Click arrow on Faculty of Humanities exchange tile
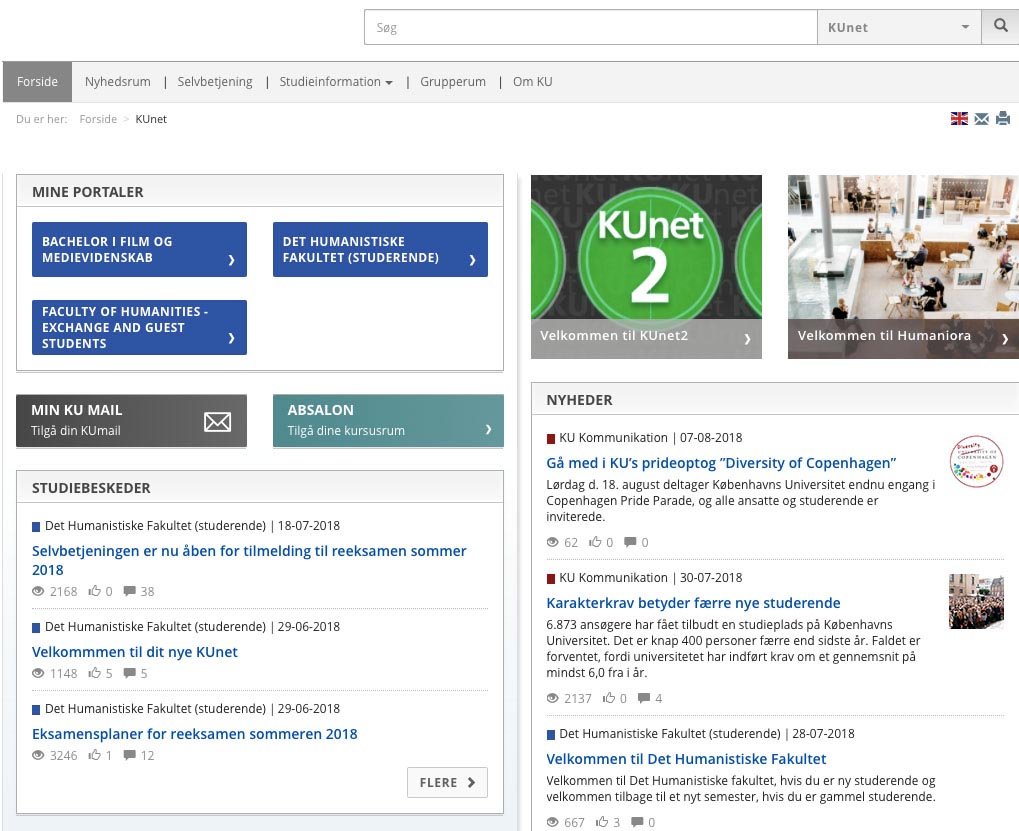1019x831 pixels. 231,338
